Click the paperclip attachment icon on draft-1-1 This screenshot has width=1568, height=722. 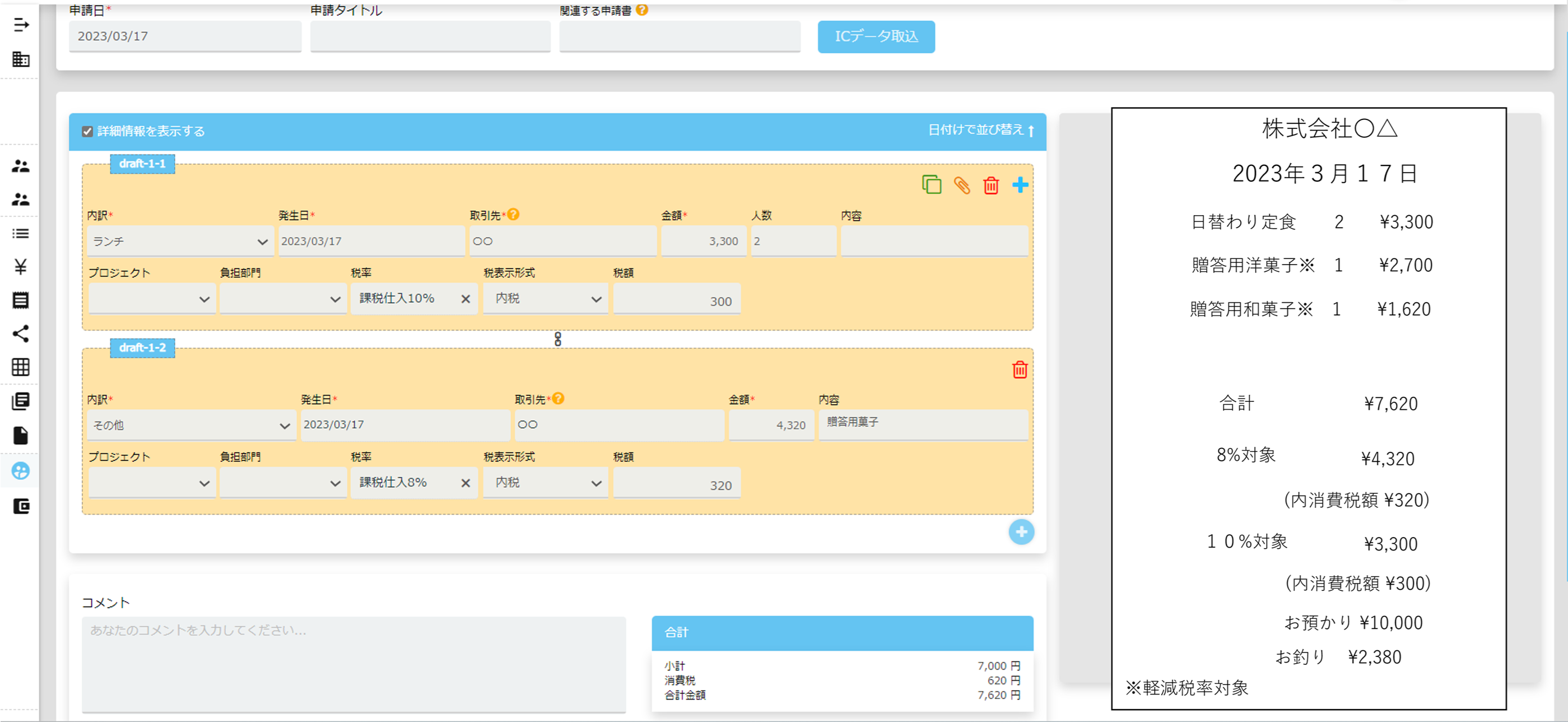961,185
